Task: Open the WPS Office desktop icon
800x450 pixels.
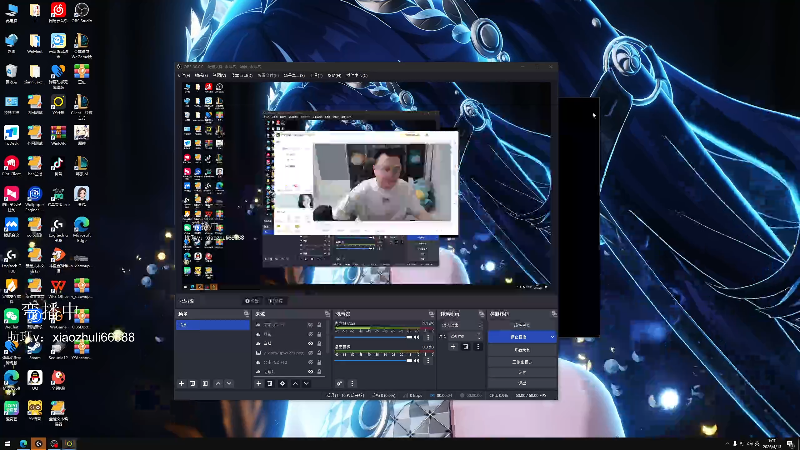Action: pyautogui.click(x=58, y=288)
